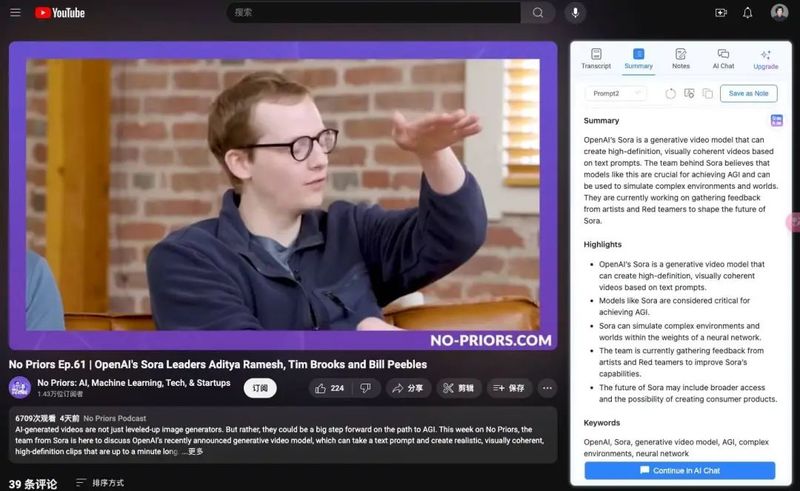Image resolution: width=800 pixels, height=491 pixels.
Task: Select the Summary tab
Action: [638, 59]
